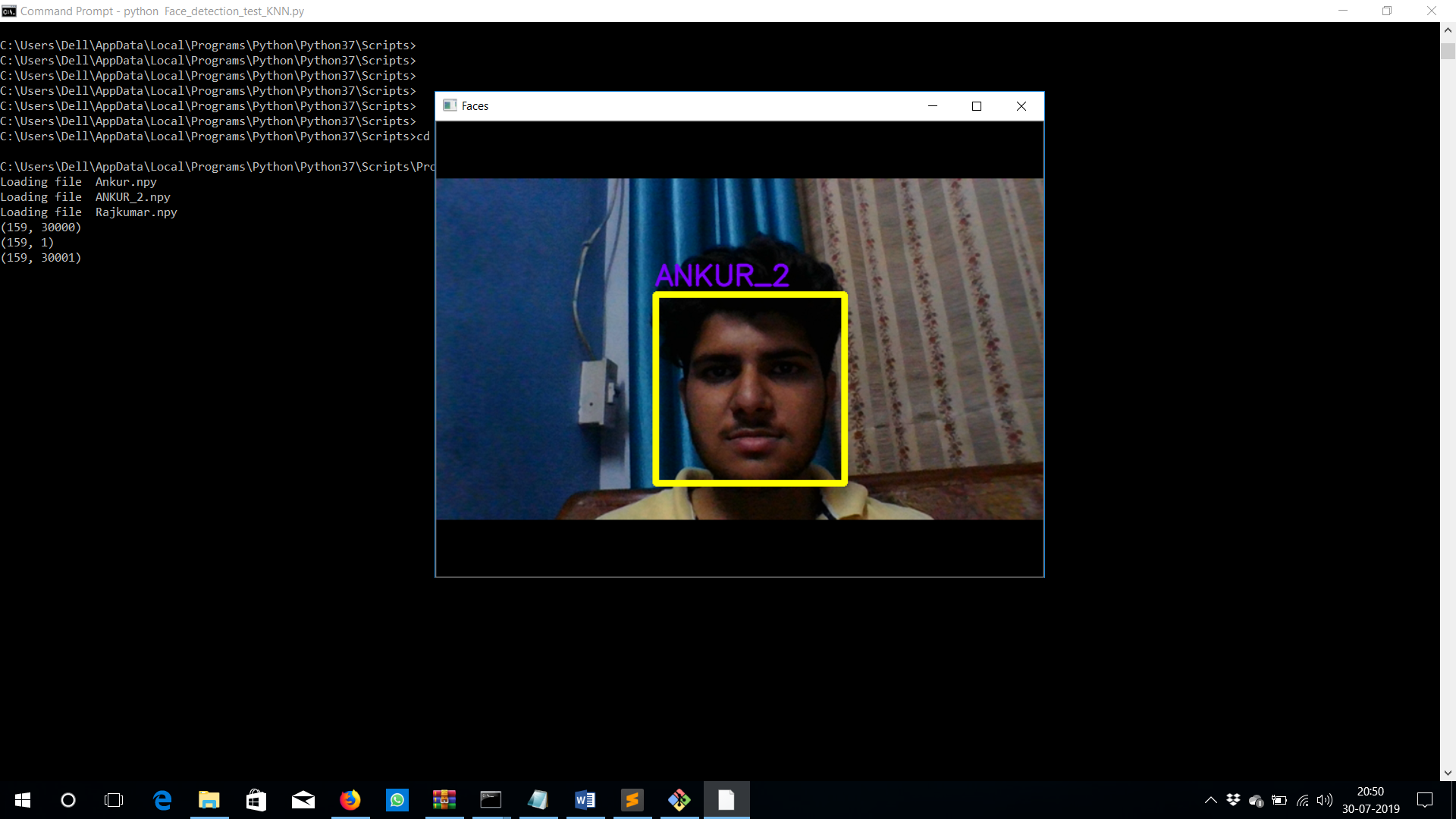Open File Explorer from the taskbar
The width and height of the screenshot is (1456, 819).
(209, 800)
